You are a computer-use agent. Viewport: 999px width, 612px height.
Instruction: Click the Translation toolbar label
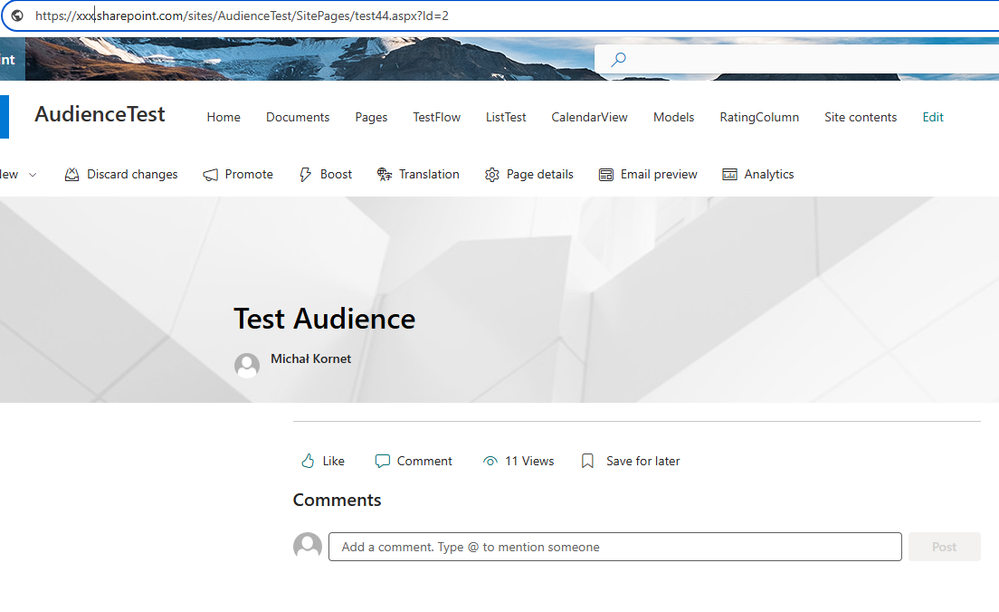point(429,174)
